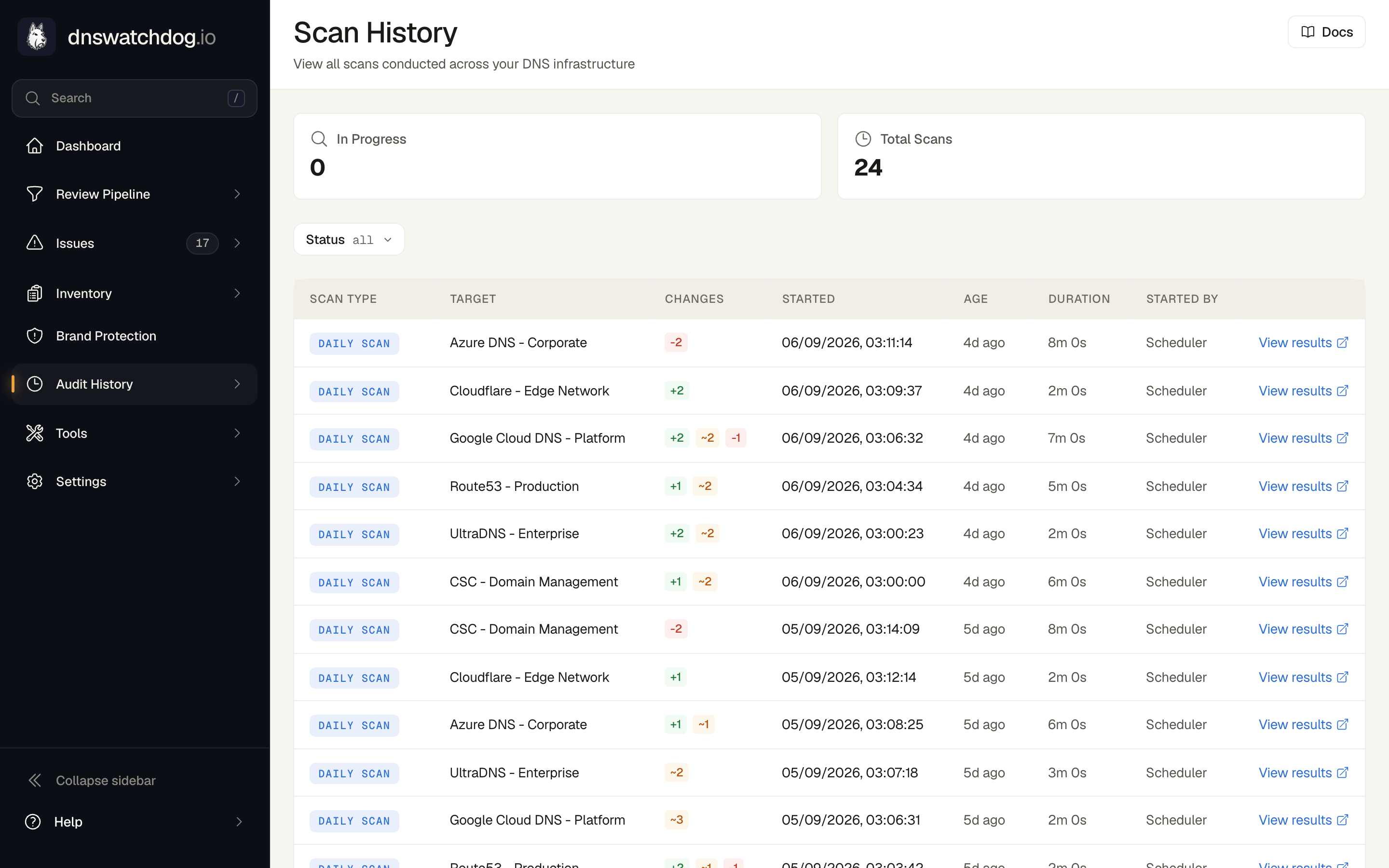This screenshot has width=1389, height=868.
Task: Select the Inventory sidebar item
Action: click(x=134, y=293)
